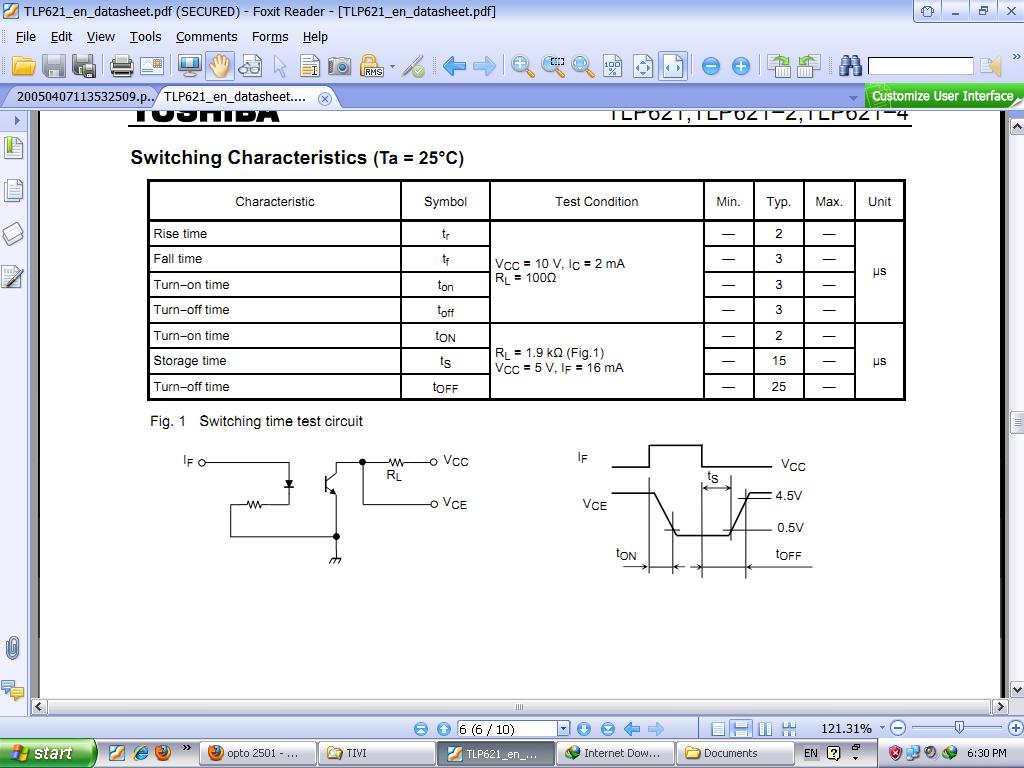Screen dimensions: 1024x768
Task: Click toolbar blue minus zoom-out button
Action: point(711,66)
